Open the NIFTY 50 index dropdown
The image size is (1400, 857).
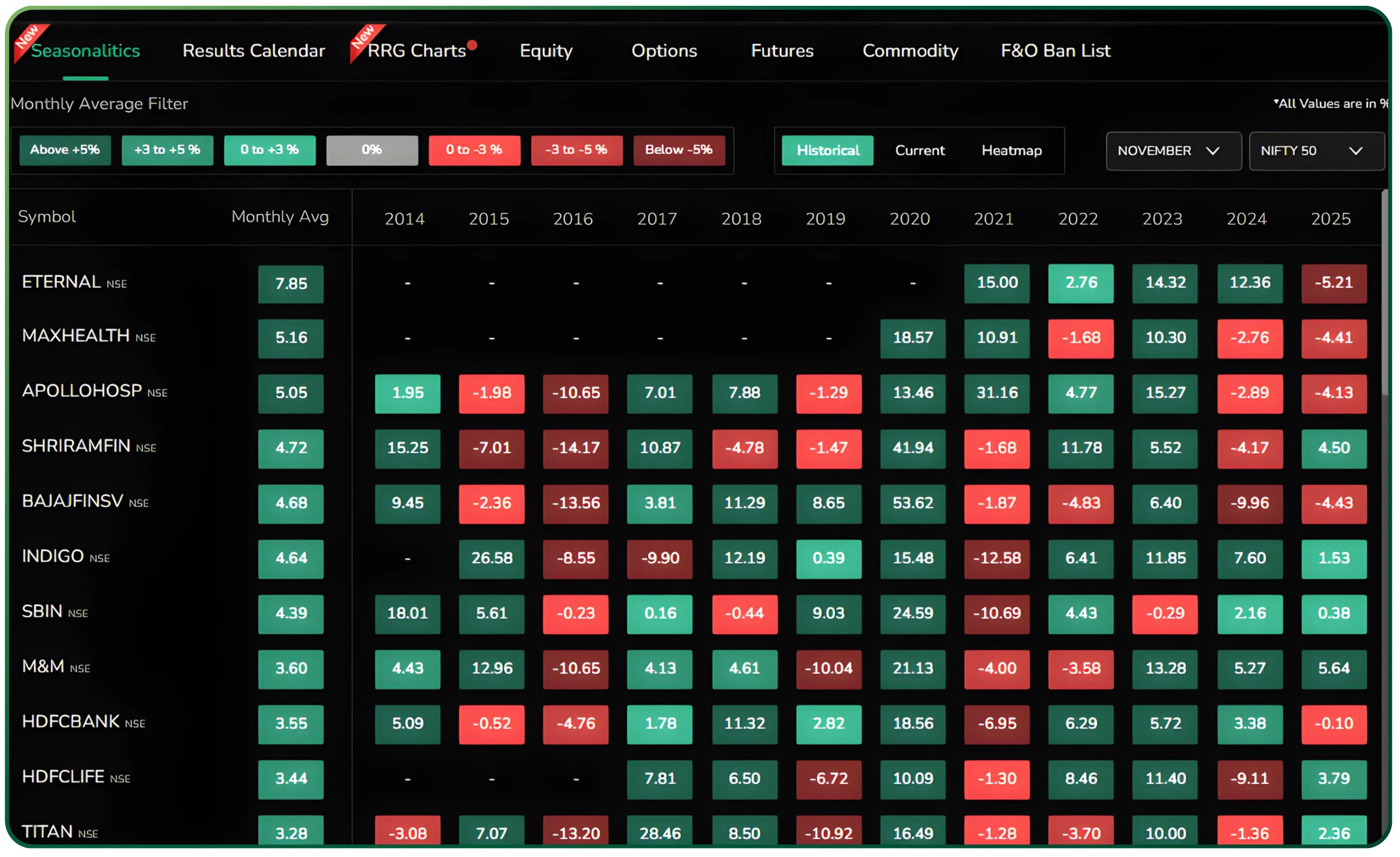(1316, 151)
